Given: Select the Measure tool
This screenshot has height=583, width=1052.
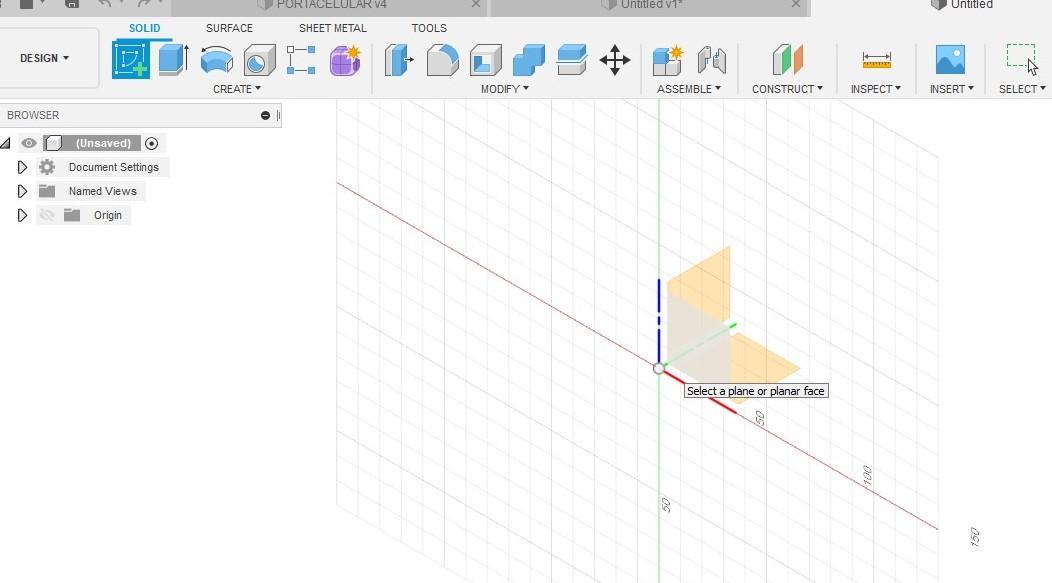Looking at the screenshot, I should click(x=876, y=60).
